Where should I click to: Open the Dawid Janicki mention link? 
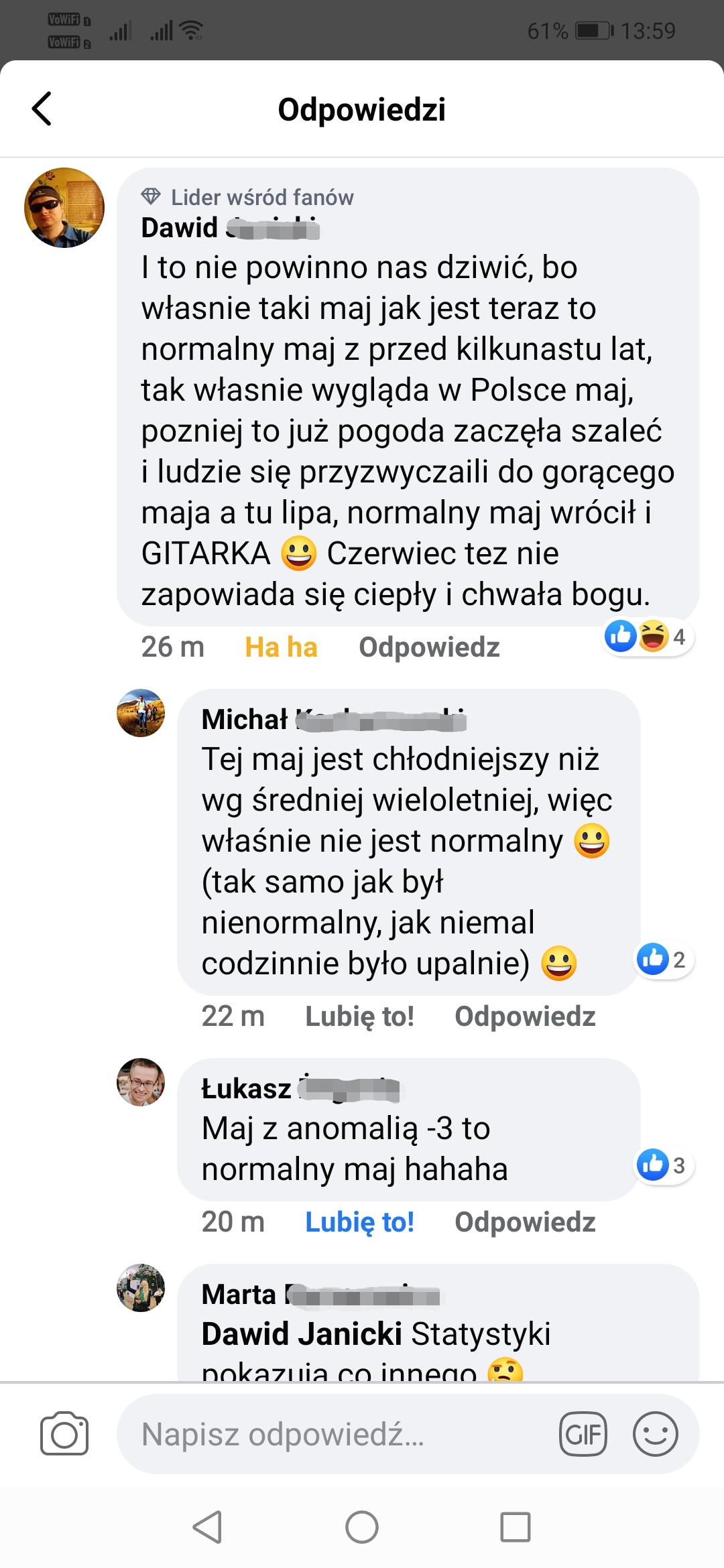(302, 1333)
